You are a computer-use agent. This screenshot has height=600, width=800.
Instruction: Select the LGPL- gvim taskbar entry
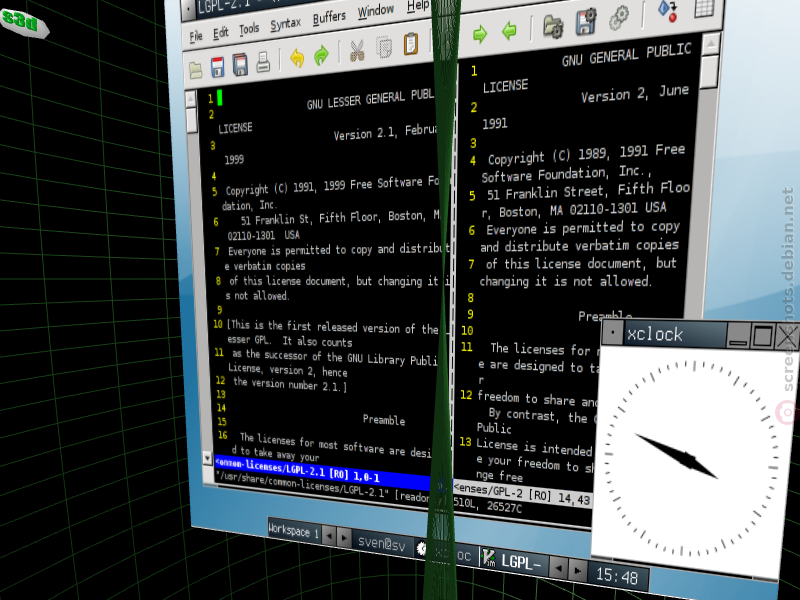(x=514, y=561)
